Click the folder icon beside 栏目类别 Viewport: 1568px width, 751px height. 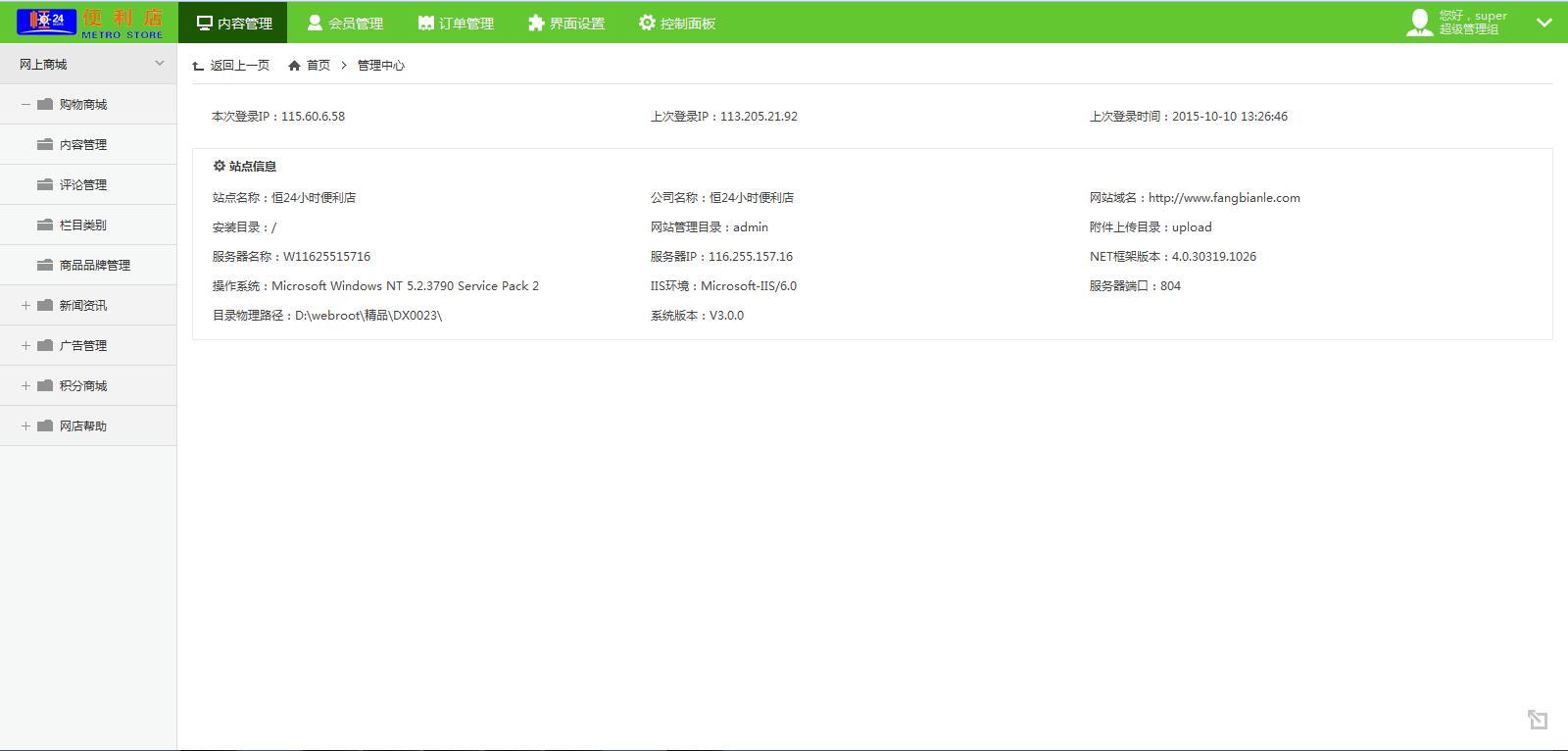[x=45, y=225]
